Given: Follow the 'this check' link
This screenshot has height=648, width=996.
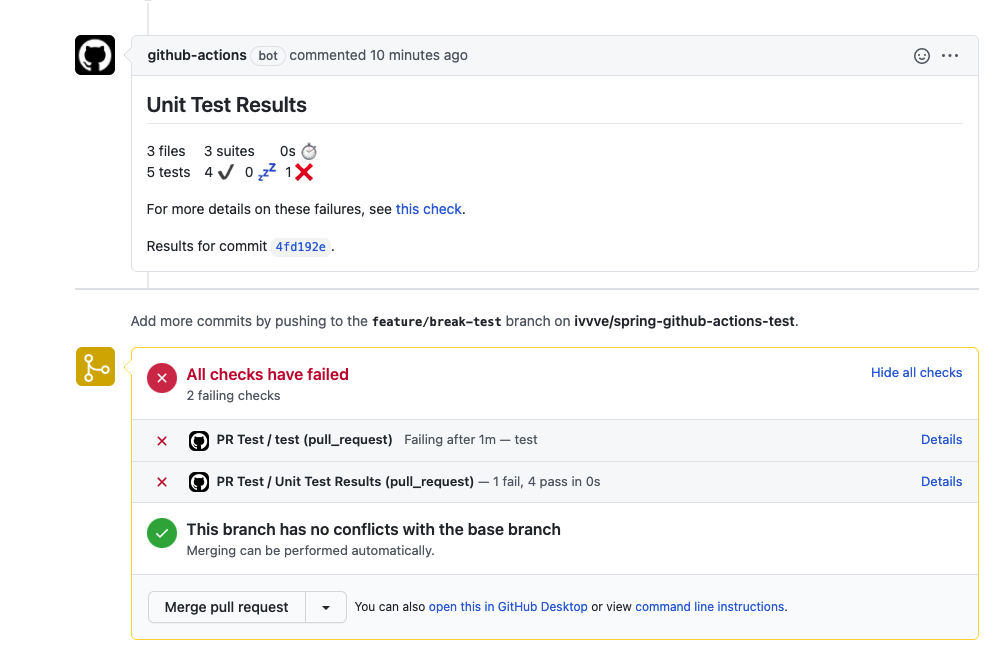Looking at the screenshot, I should [429, 209].
